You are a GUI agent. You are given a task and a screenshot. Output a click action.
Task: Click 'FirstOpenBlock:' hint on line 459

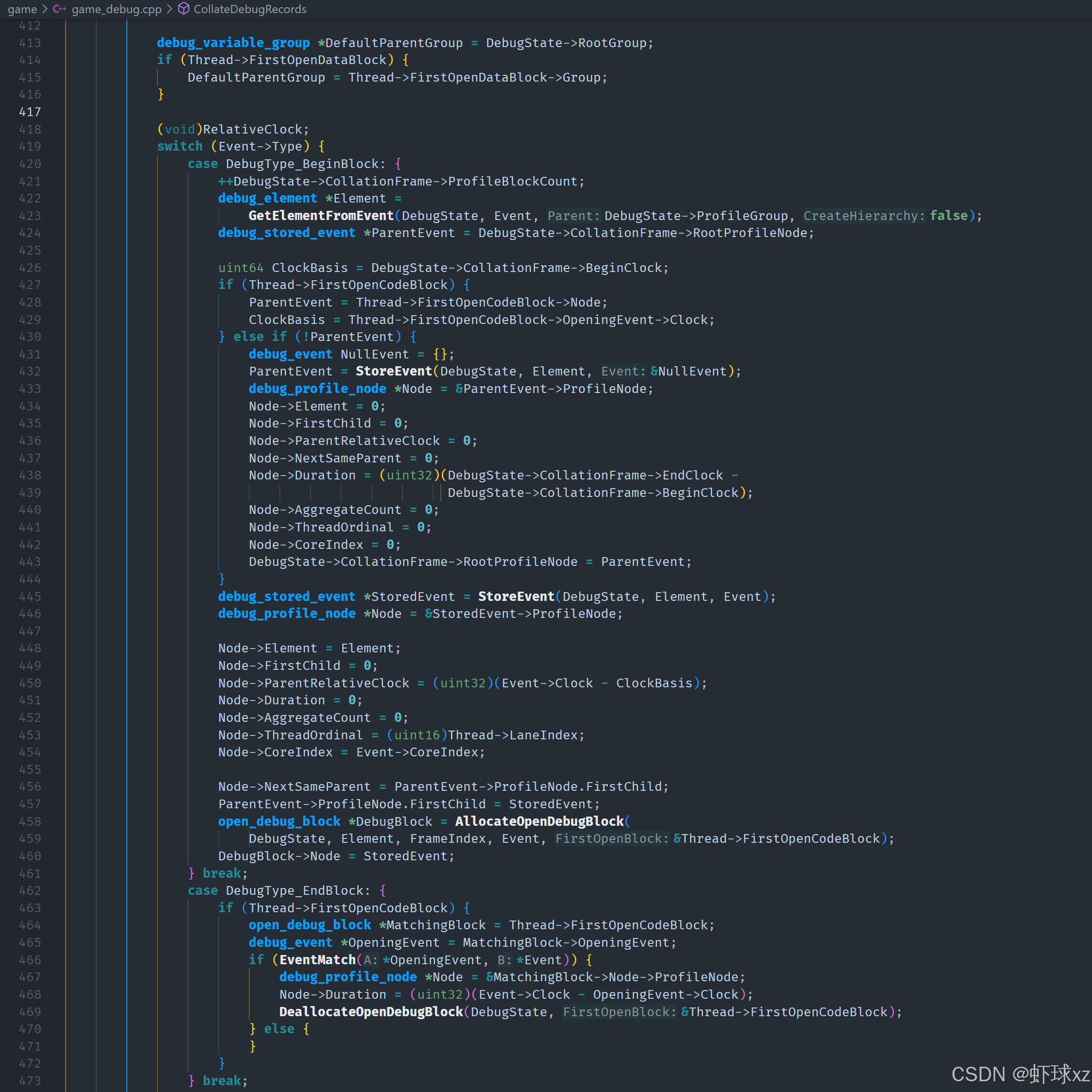(611, 839)
